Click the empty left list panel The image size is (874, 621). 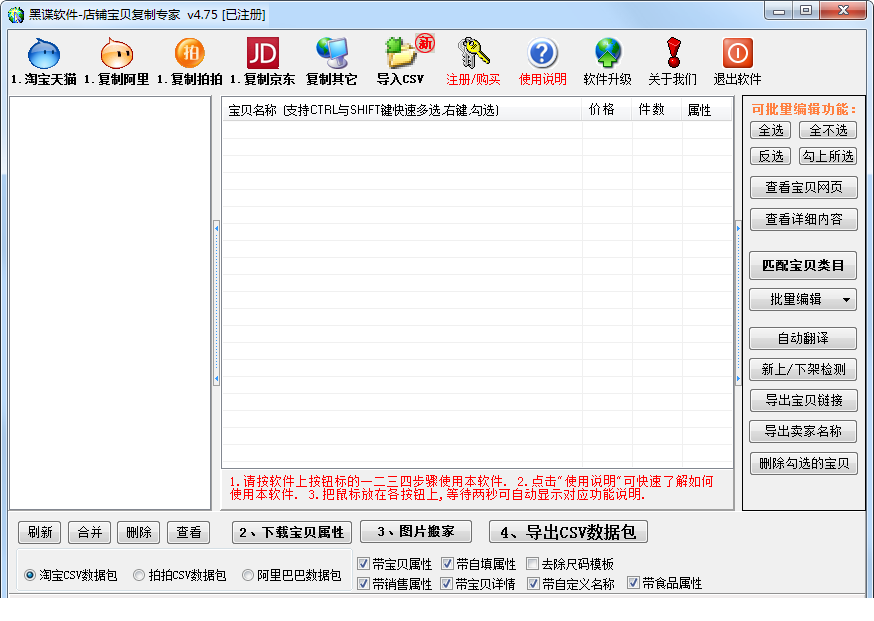110,303
